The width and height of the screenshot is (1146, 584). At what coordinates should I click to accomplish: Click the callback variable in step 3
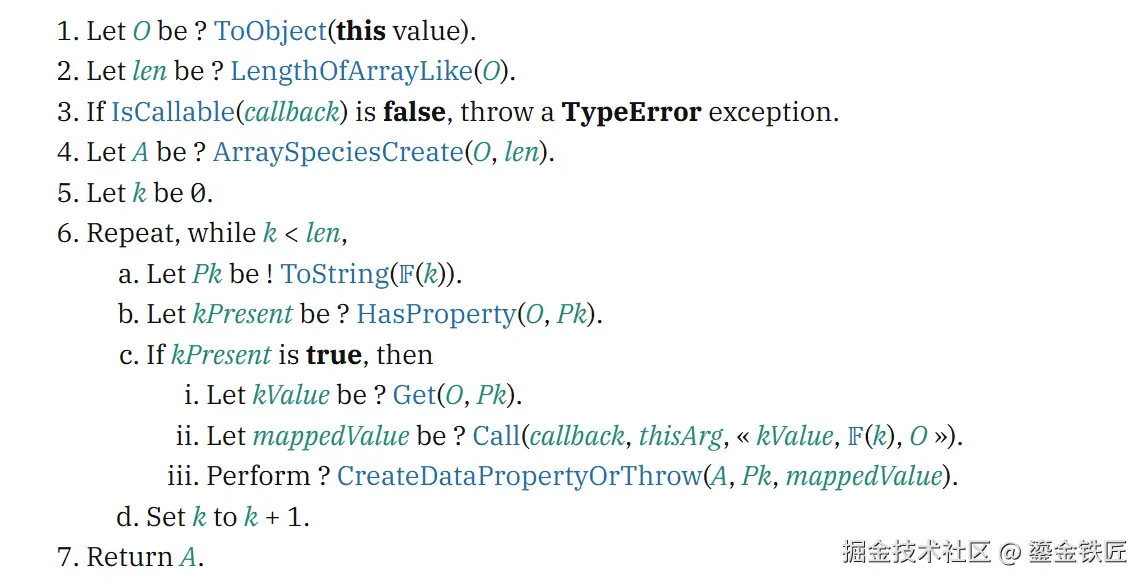[x=292, y=112]
